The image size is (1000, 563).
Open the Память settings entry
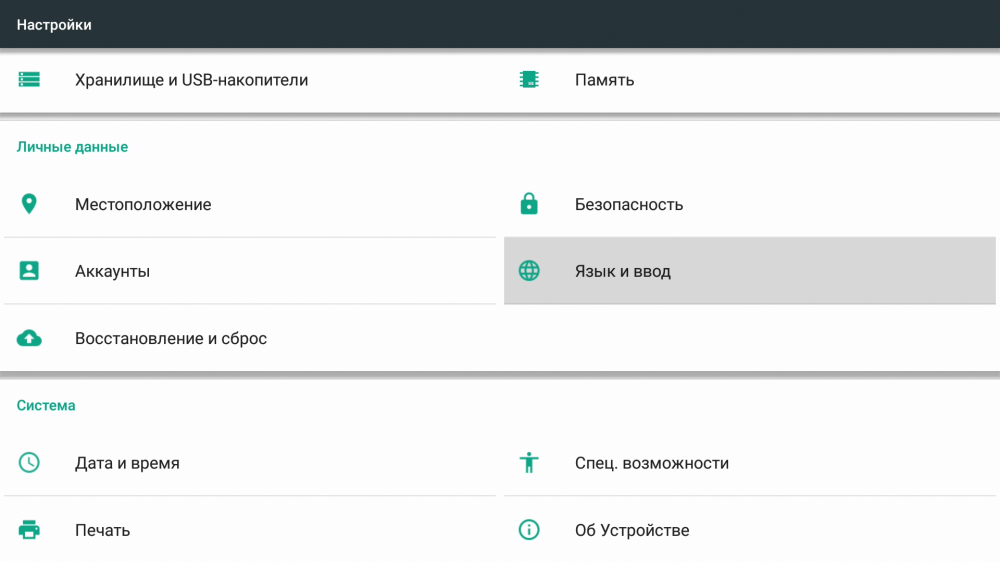point(604,80)
